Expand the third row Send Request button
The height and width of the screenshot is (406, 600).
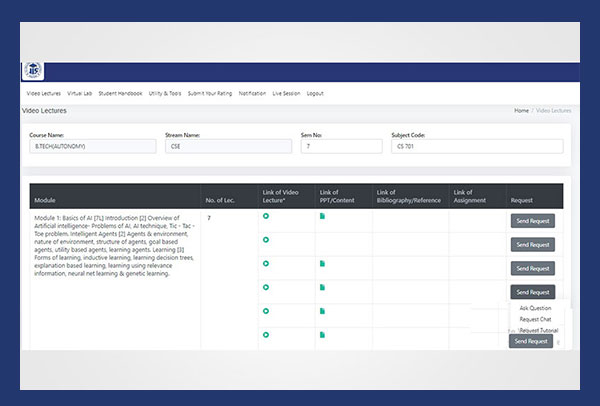(x=532, y=268)
